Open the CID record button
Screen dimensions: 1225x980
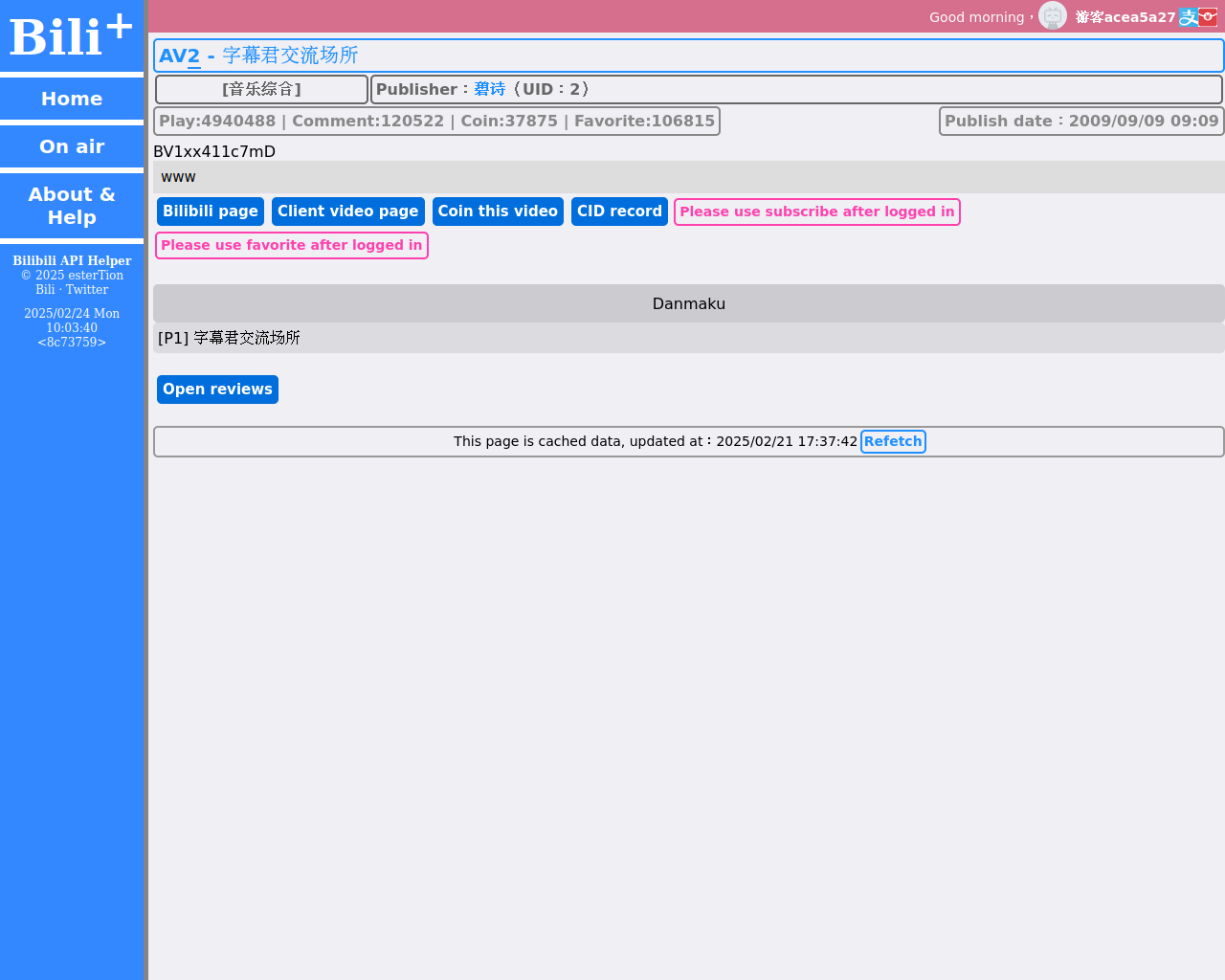point(619,212)
